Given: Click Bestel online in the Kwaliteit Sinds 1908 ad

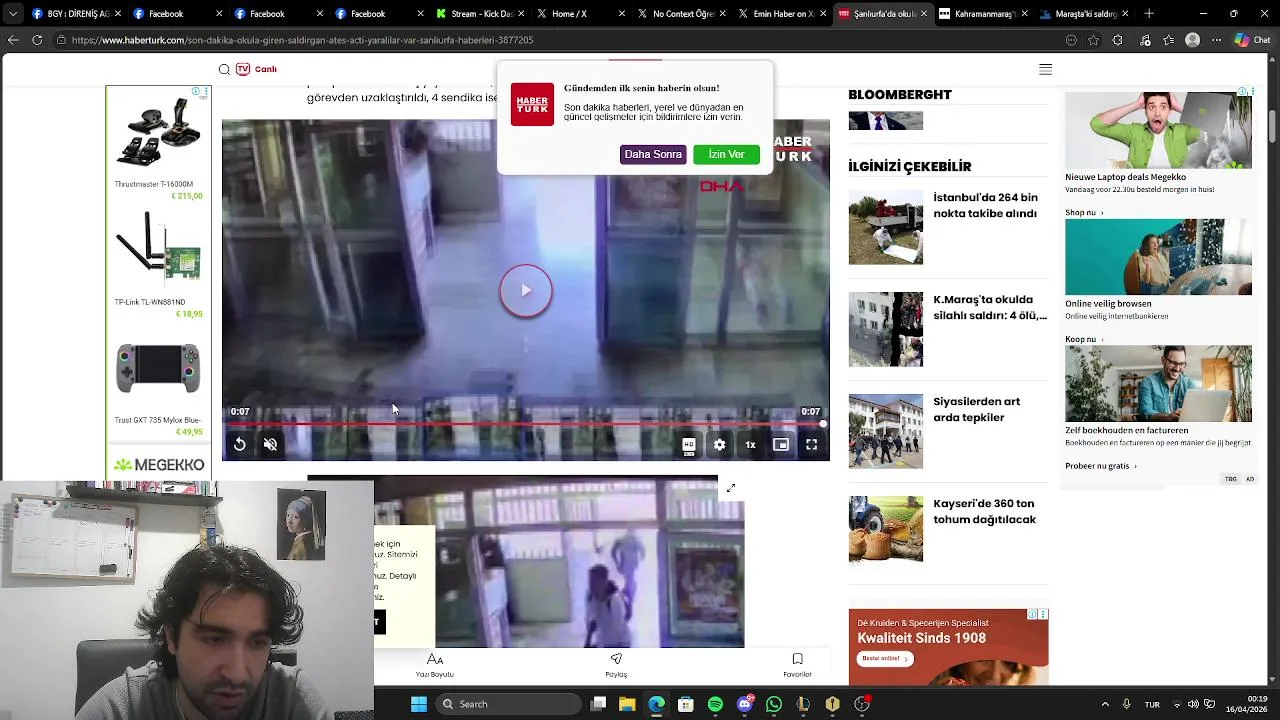Looking at the screenshot, I should 885,658.
